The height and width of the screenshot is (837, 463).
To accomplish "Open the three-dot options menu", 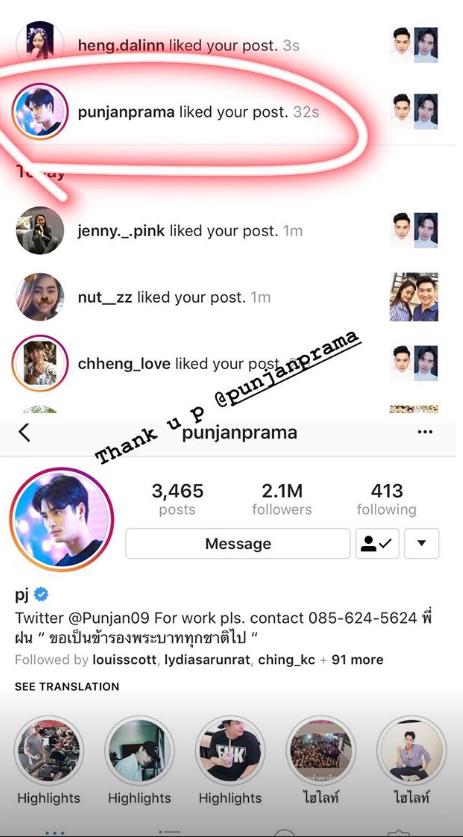I will (425, 432).
